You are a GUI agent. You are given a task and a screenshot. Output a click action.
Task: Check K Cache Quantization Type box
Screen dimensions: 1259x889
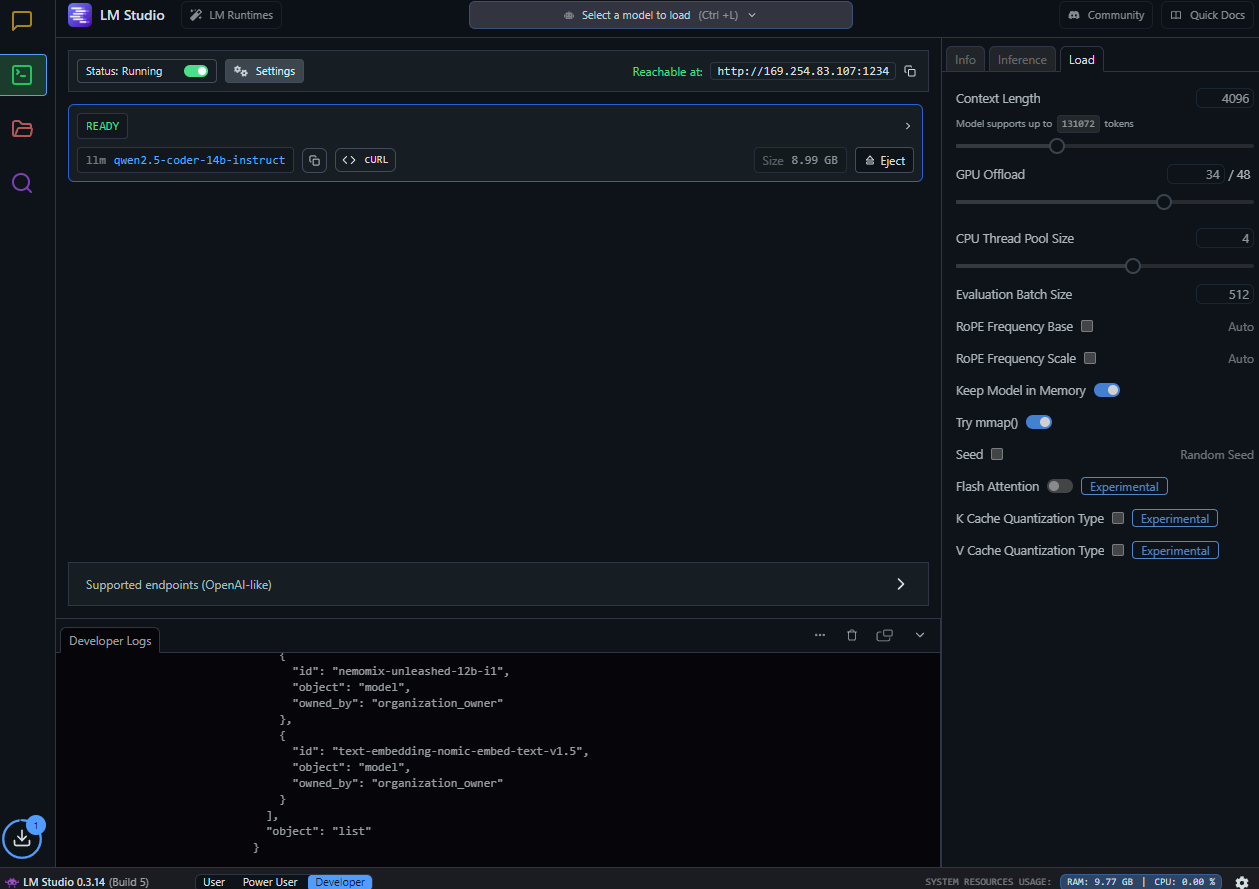coord(1118,518)
